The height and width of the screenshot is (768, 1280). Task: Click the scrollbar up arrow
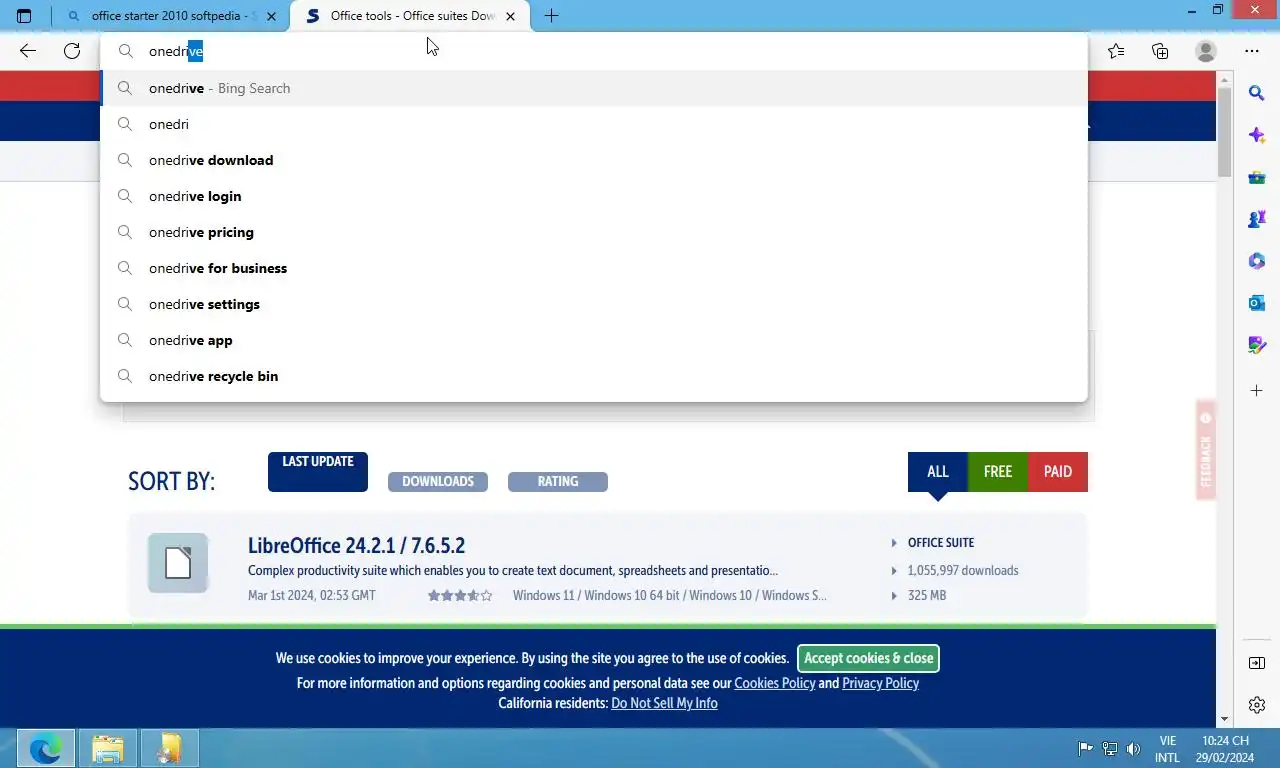tap(1224, 79)
